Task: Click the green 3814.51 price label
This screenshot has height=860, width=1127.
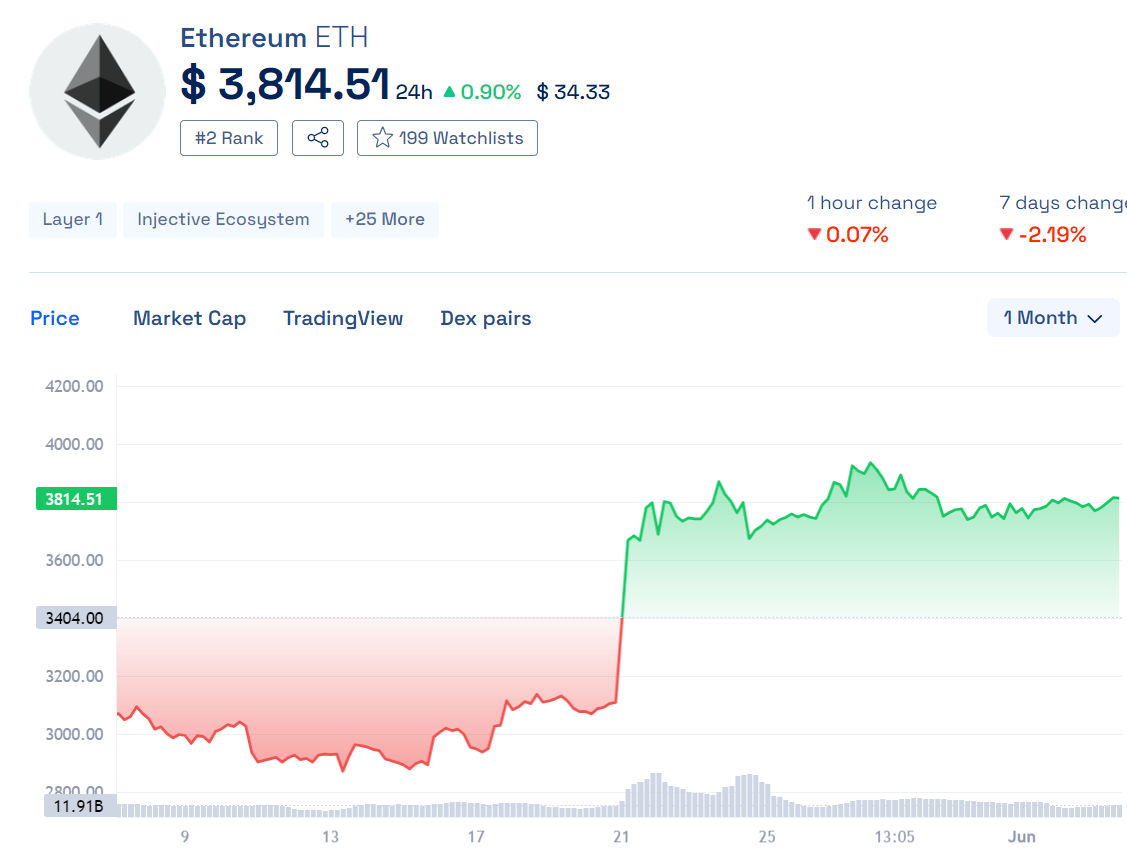Action: click(x=76, y=499)
